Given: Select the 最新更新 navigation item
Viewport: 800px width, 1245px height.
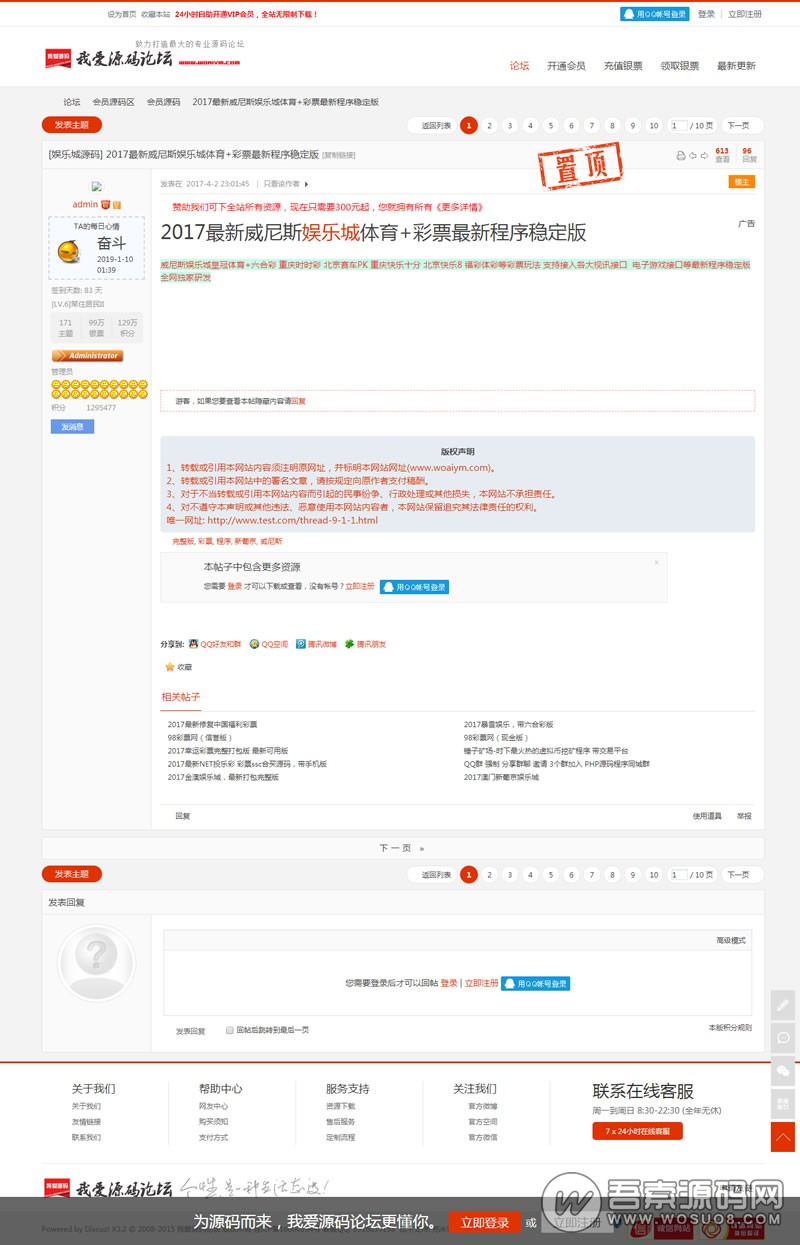Looking at the screenshot, I should (x=736, y=66).
